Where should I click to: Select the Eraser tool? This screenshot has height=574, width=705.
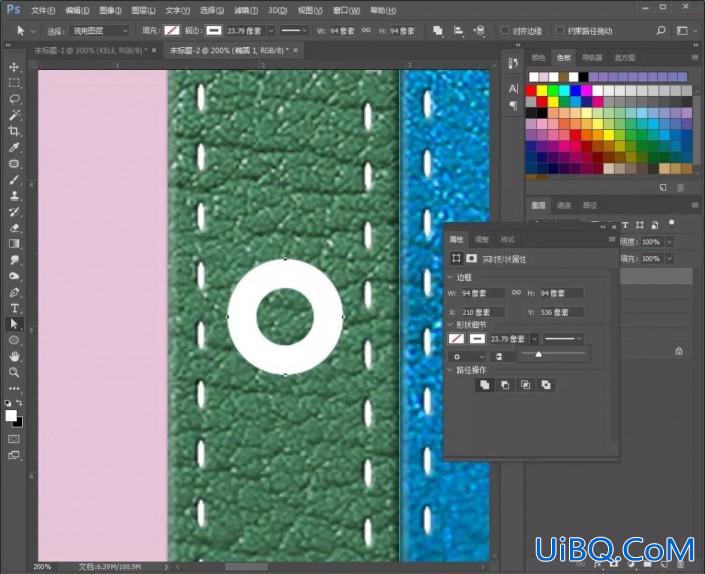[x=14, y=228]
